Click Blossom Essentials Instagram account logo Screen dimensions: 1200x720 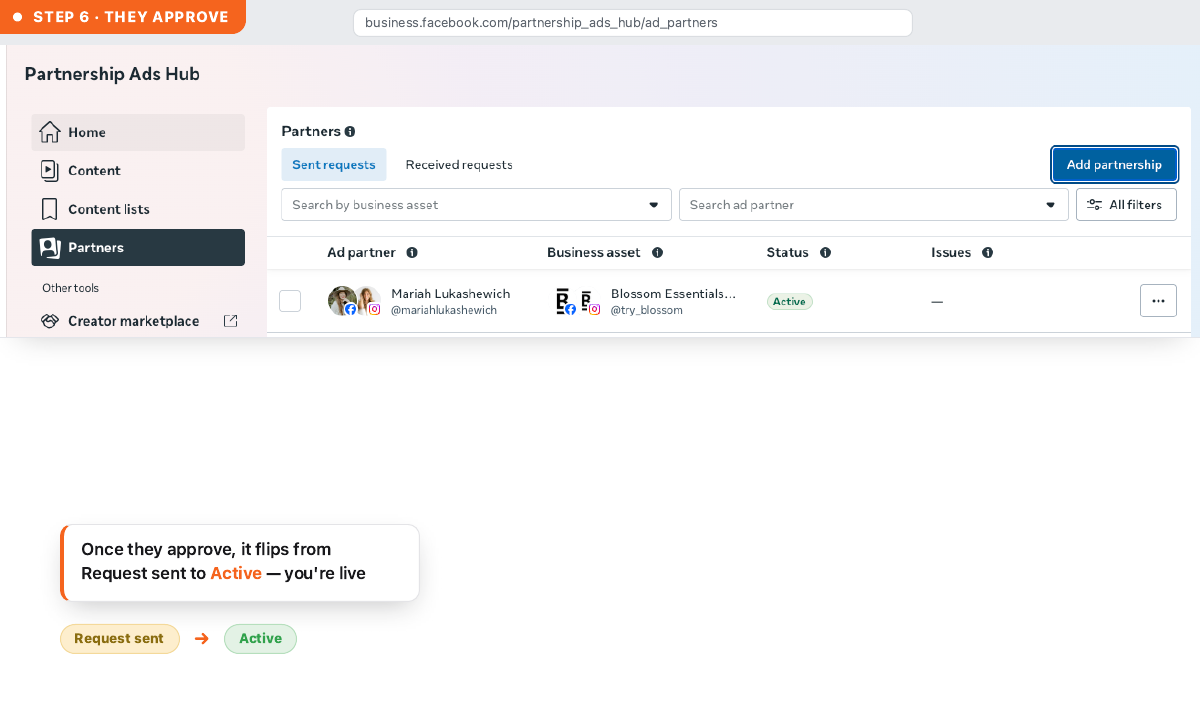point(590,301)
